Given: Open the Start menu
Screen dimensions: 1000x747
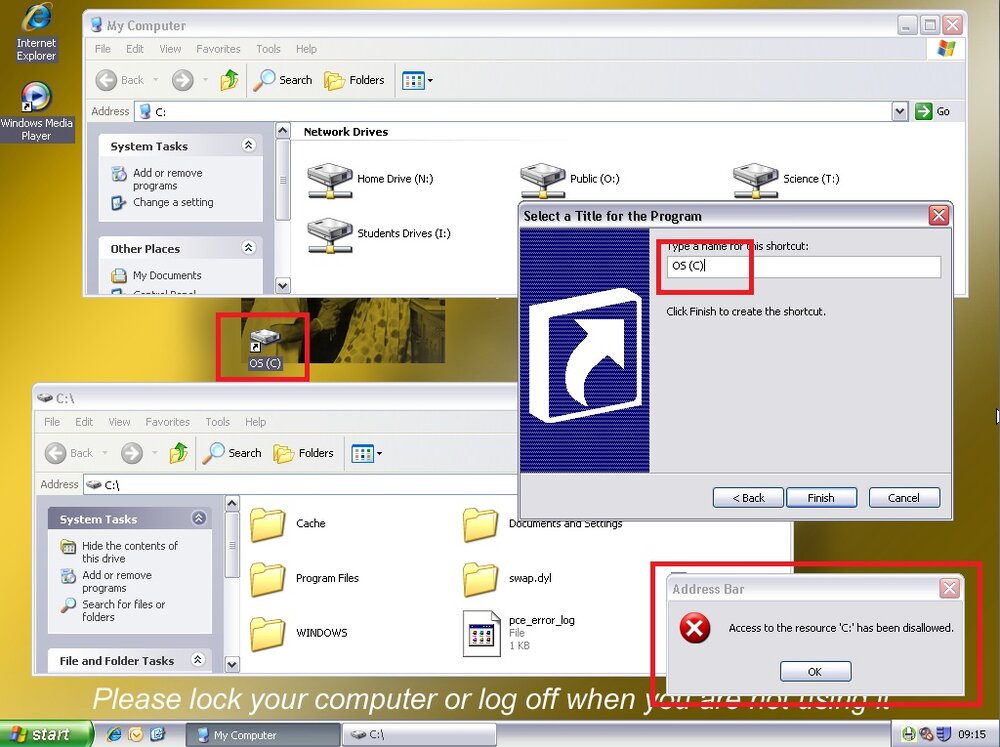Looking at the screenshot, I should [45, 734].
